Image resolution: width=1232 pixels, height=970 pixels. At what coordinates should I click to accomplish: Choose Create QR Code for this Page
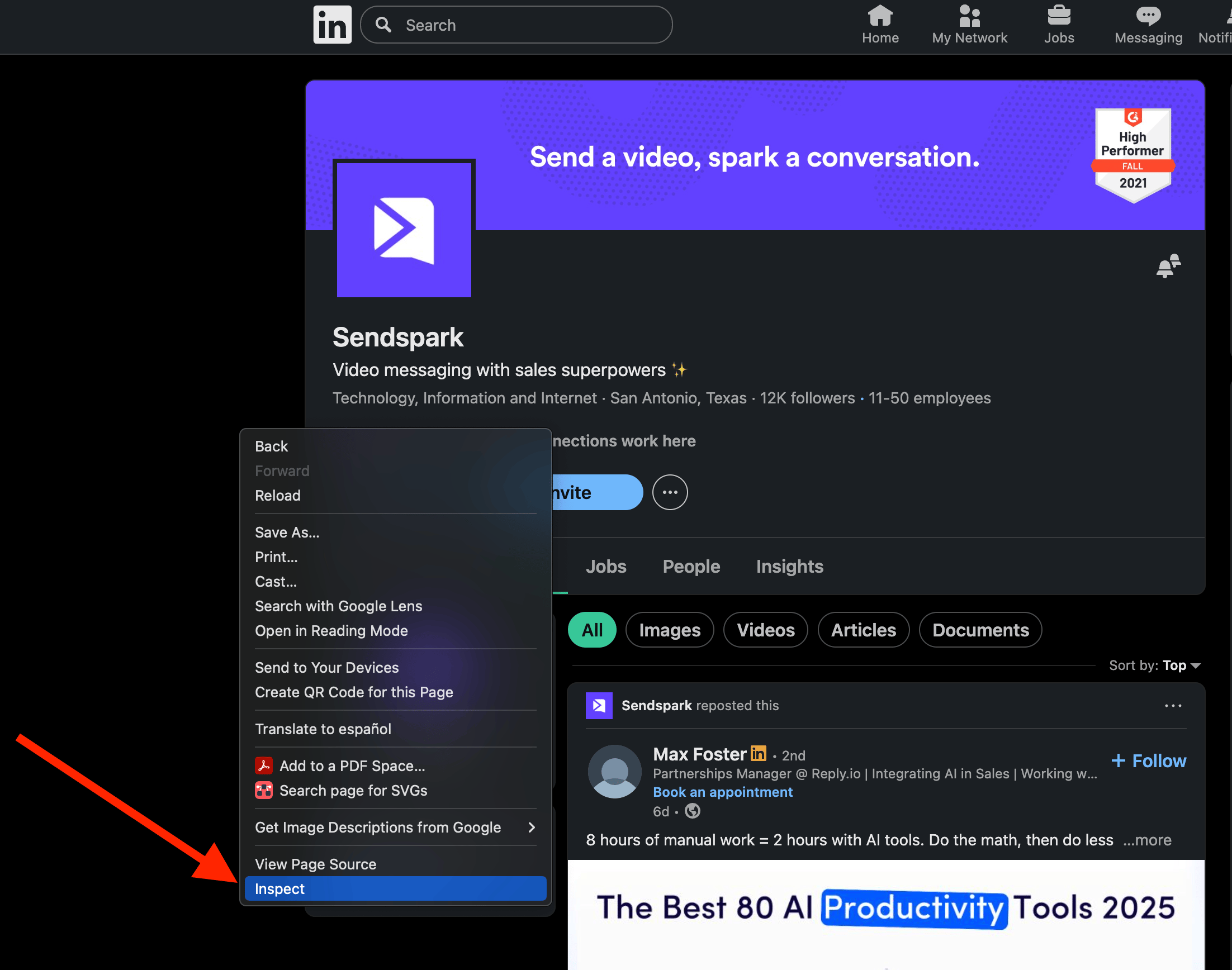[x=395, y=692]
